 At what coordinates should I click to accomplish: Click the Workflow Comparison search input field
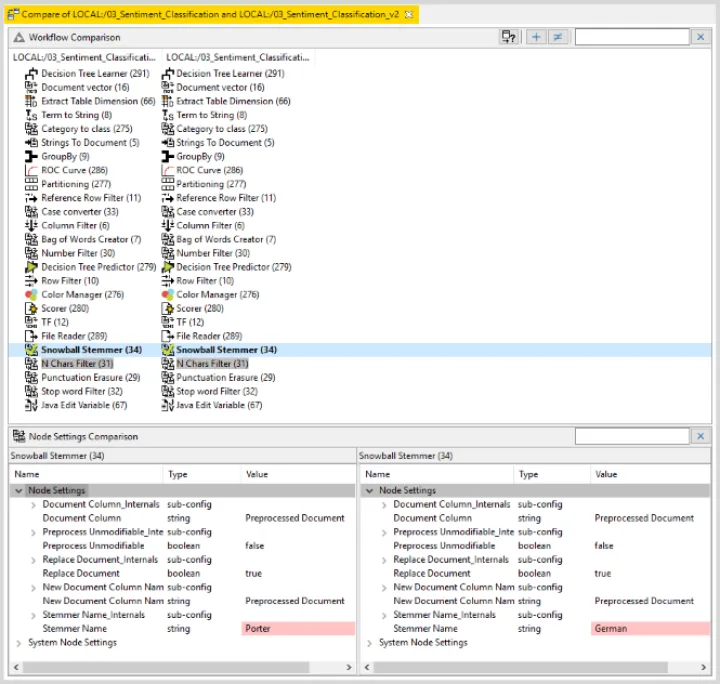632,37
